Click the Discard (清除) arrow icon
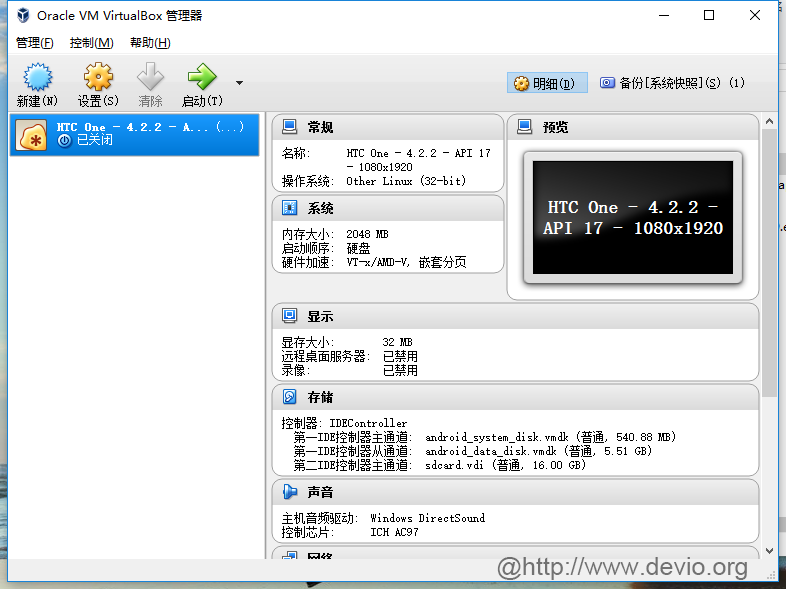Image resolution: width=786 pixels, height=589 pixels. pos(150,77)
